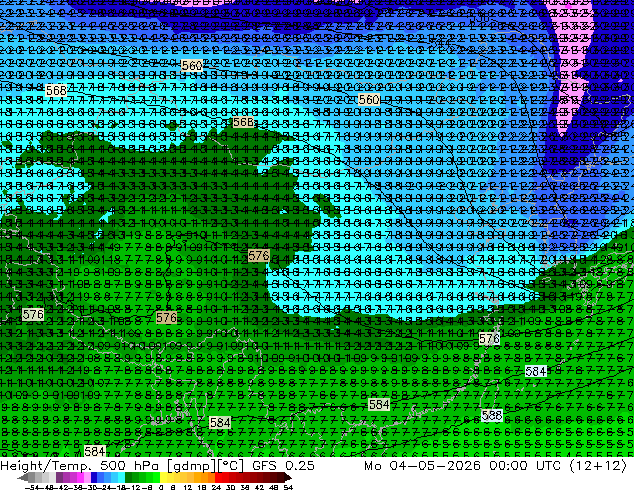
Task: Pick the bright magenta swatch in the legend
Action: 80,478
